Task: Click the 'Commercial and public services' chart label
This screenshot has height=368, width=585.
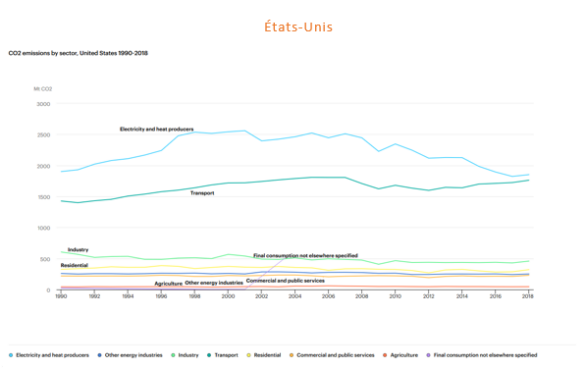Action: tap(285, 281)
